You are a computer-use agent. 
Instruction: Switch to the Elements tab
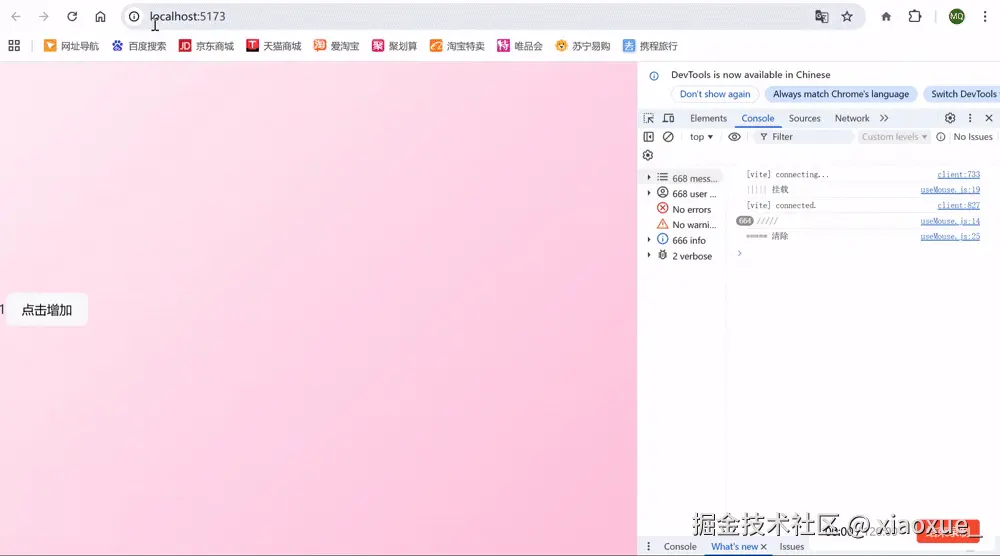pyautogui.click(x=708, y=118)
